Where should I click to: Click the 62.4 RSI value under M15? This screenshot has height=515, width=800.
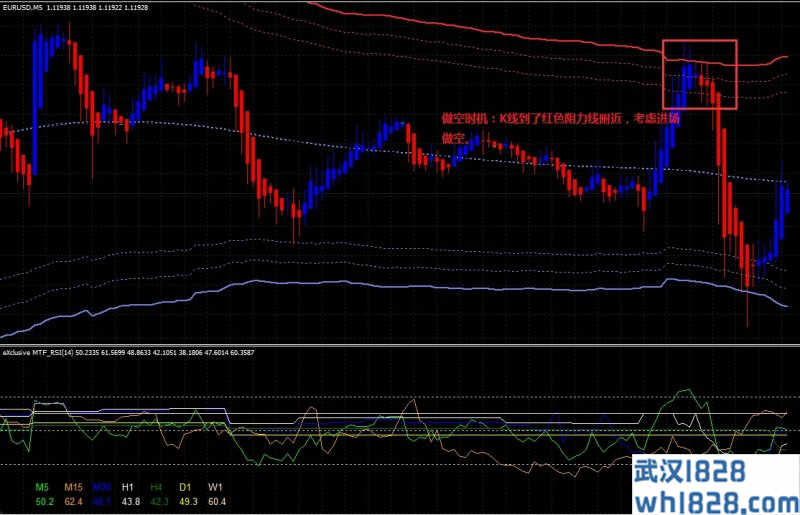[73, 501]
